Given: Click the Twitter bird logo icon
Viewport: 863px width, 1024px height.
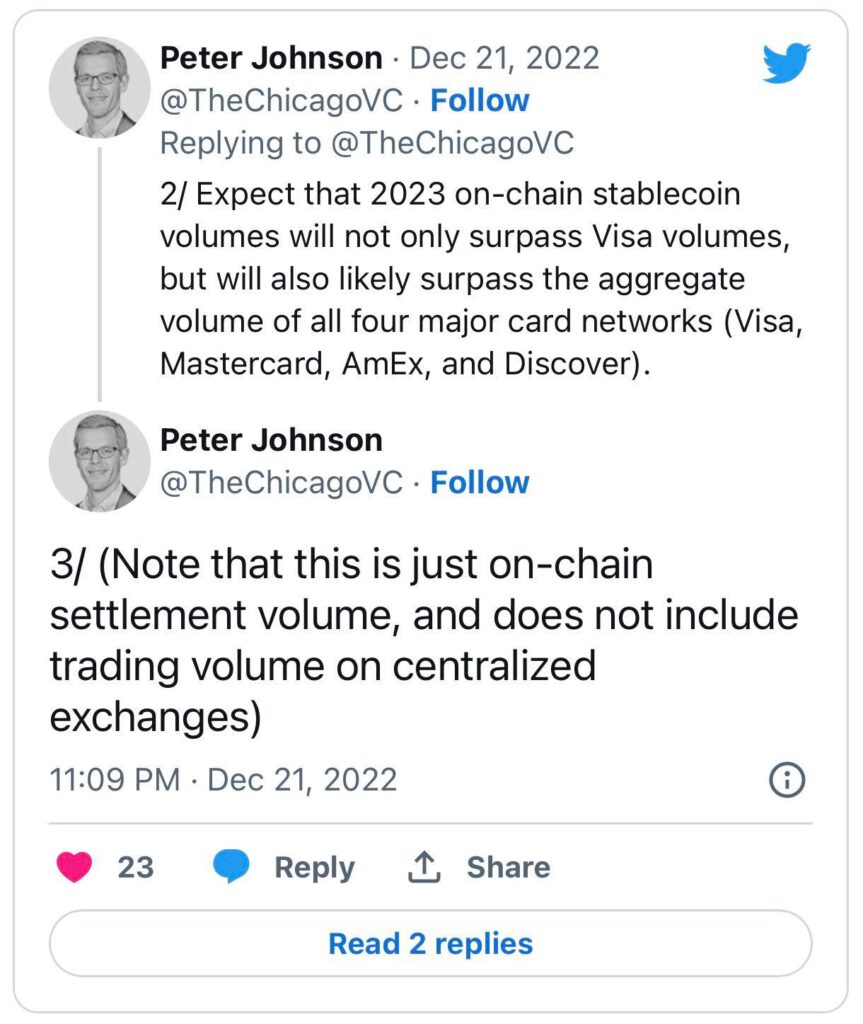Looking at the screenshot, I should 786,62.
